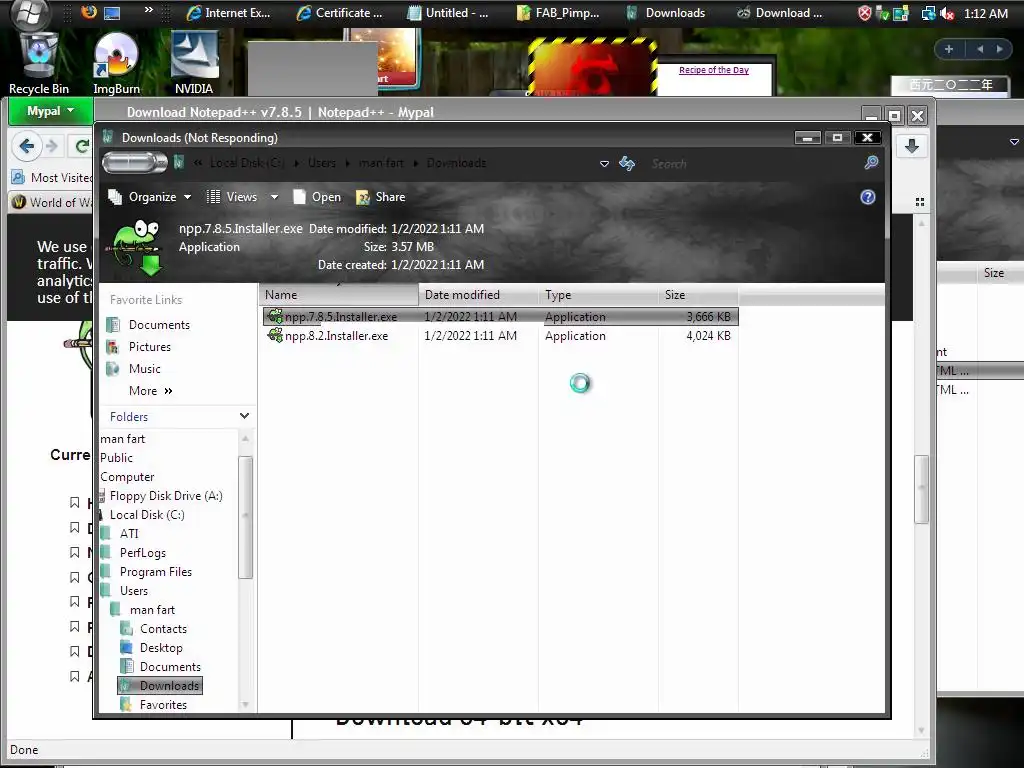This screenshot has width=1024, height=768.
Task: Launch ImgBurn from the desktop
Action: (x=116, y=62)
